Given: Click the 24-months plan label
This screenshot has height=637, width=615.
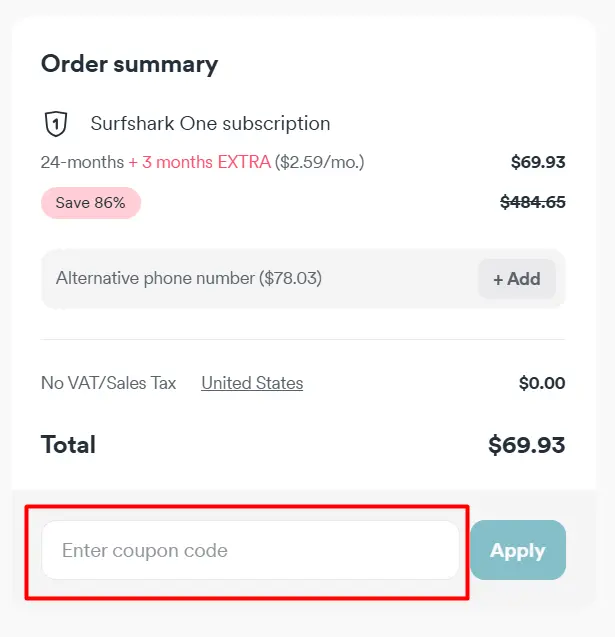Looking at the screenshot, I should pos(82,162).
